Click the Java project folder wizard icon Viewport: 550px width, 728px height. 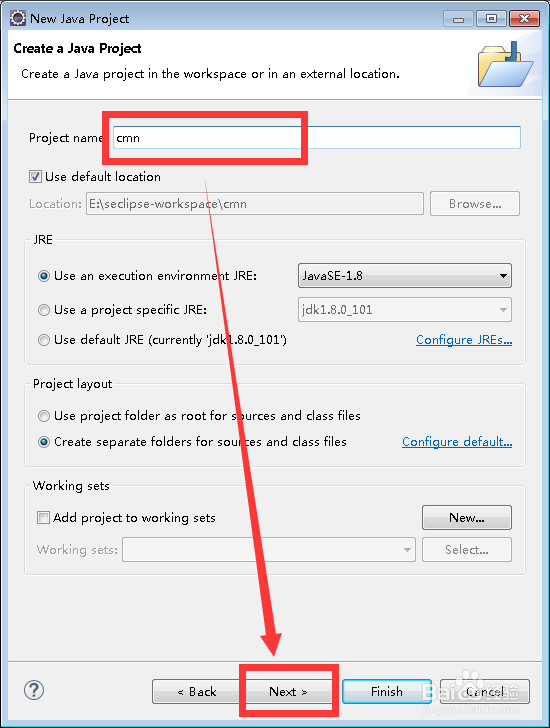click(506, 64)
